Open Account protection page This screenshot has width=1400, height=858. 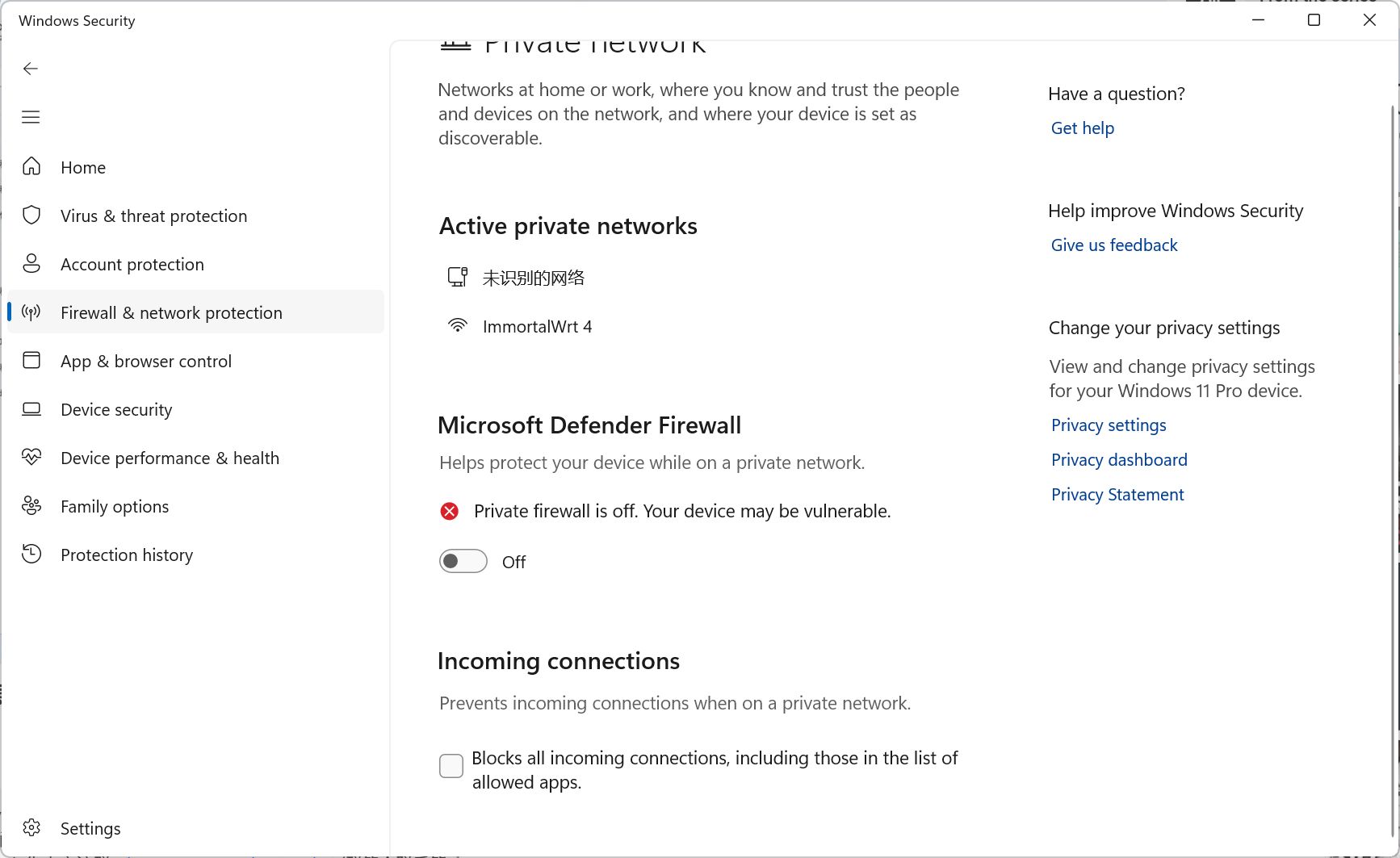pyautogui.click(x=195, y=264)
